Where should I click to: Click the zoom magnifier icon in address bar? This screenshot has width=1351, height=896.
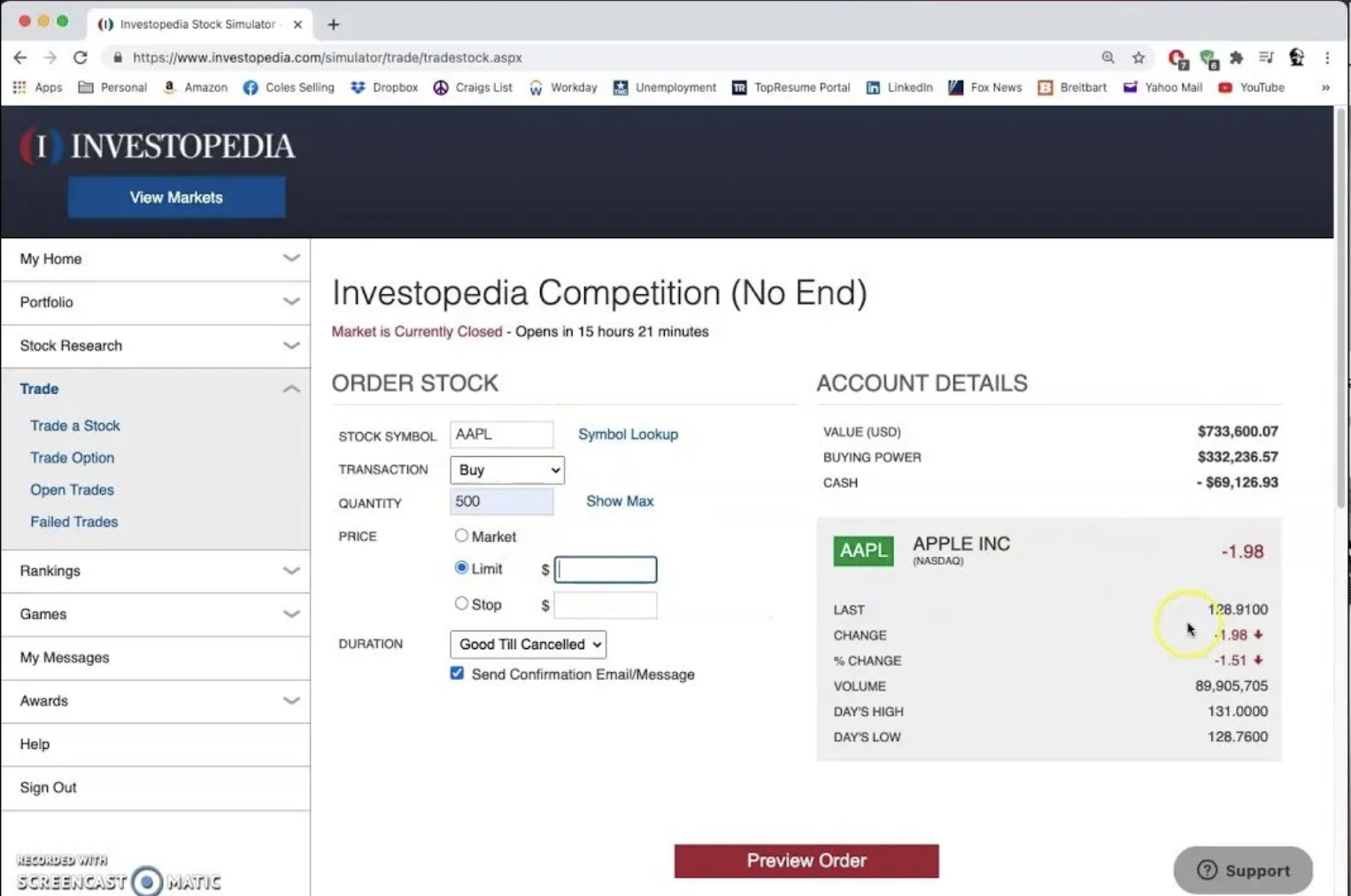point(1108,58)
